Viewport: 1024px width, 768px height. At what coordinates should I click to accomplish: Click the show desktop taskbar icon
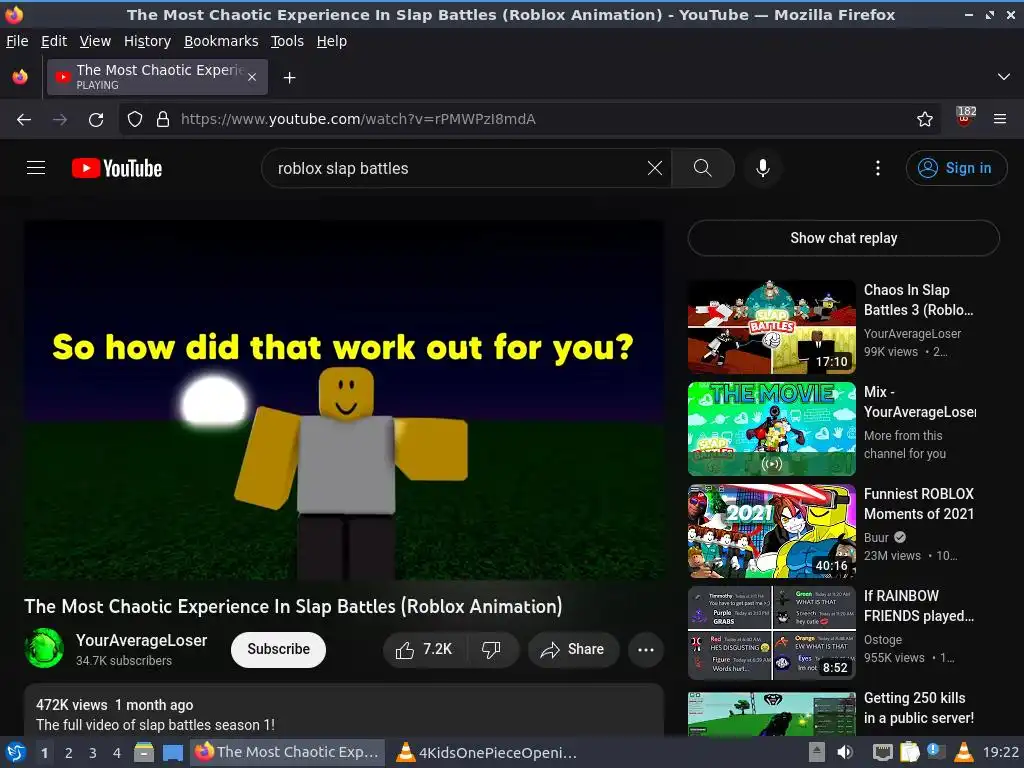click(173, 752)
